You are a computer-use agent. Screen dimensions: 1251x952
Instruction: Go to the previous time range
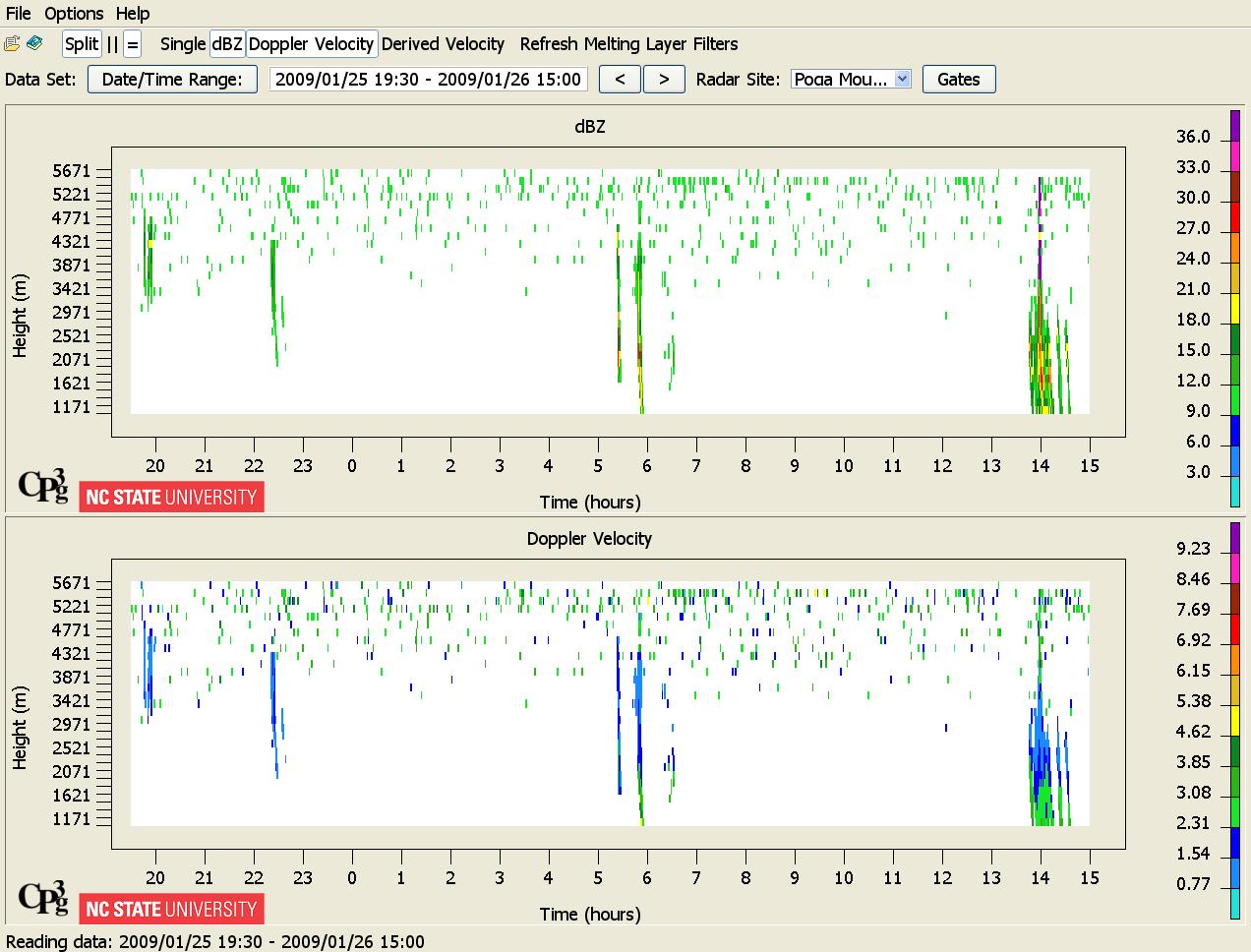(x=620, y=80)
